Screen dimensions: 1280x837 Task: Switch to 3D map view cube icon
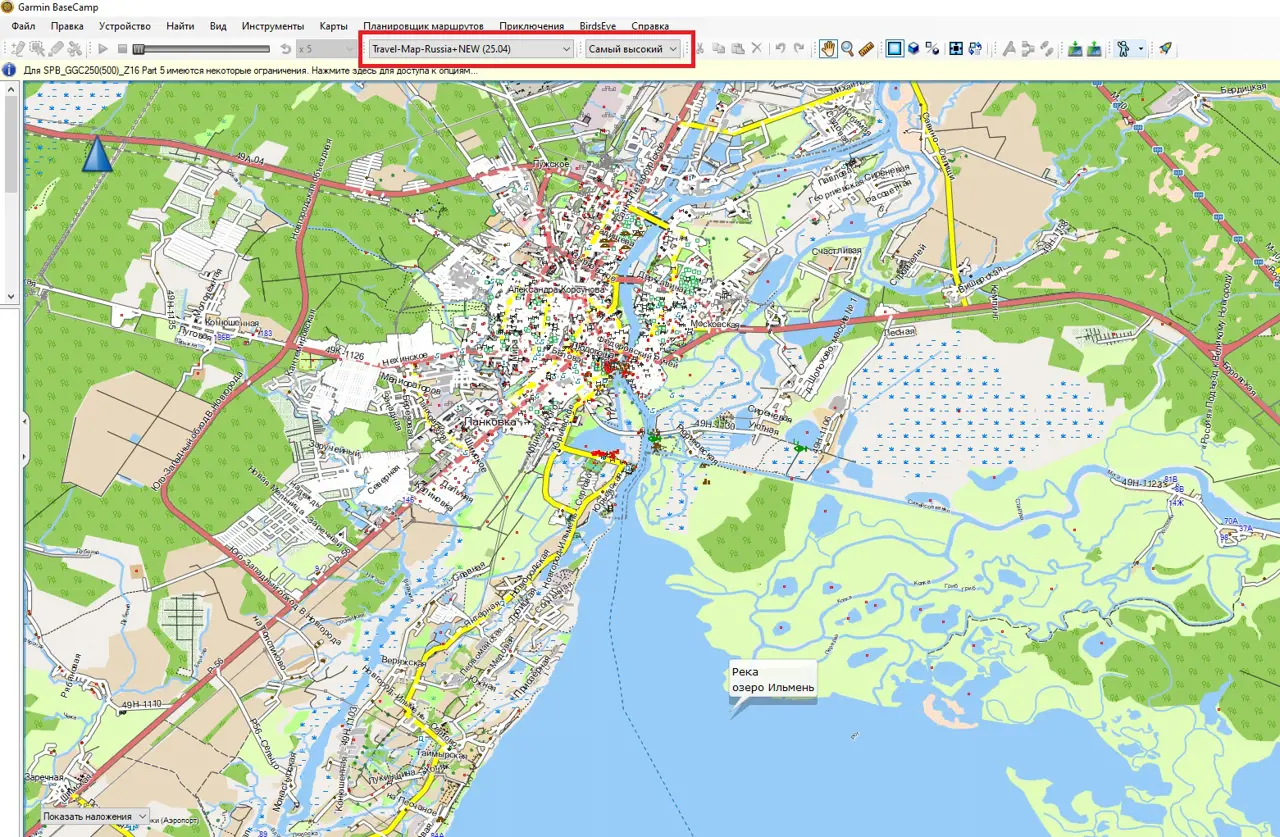tap(913, 48)
